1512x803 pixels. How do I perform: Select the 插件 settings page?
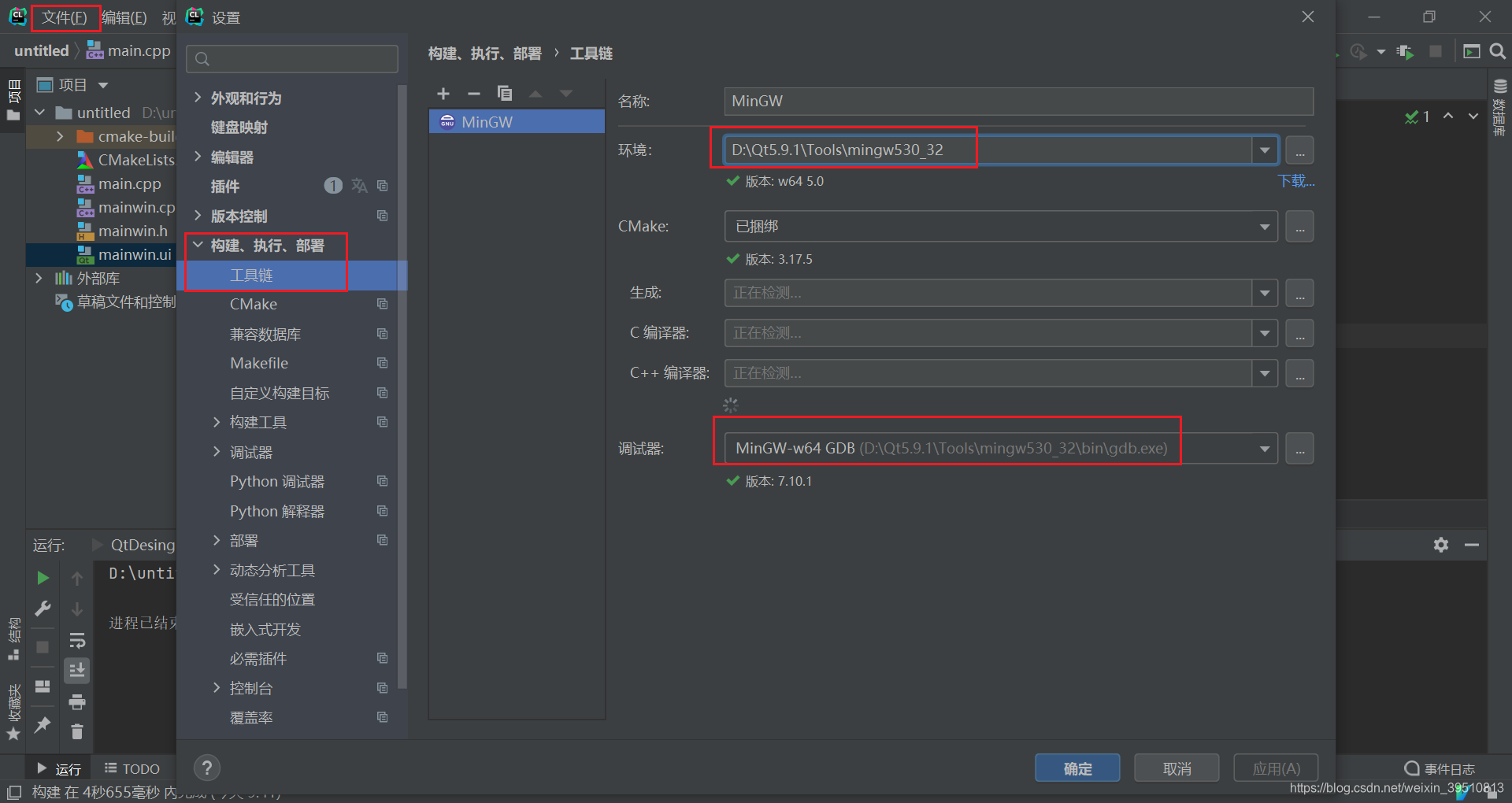pyautogui.click(x=225, y=186)
